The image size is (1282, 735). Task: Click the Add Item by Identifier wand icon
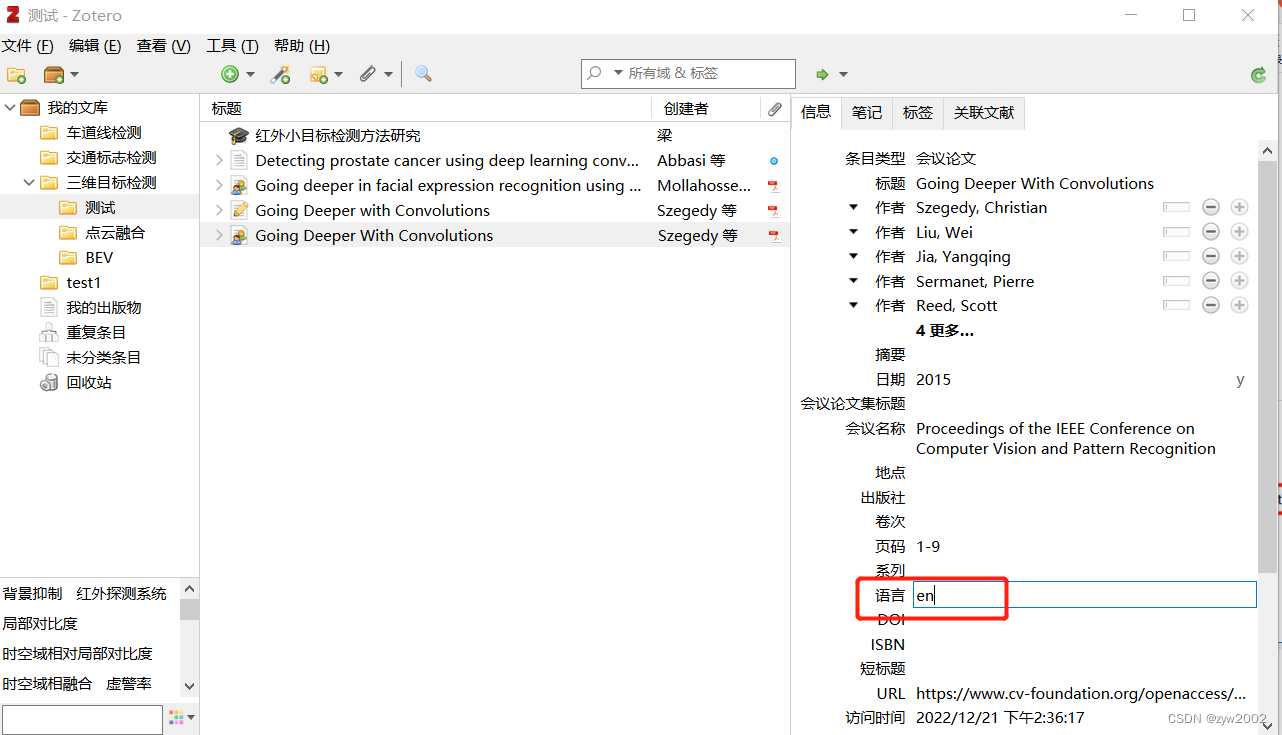coord(281,74)
